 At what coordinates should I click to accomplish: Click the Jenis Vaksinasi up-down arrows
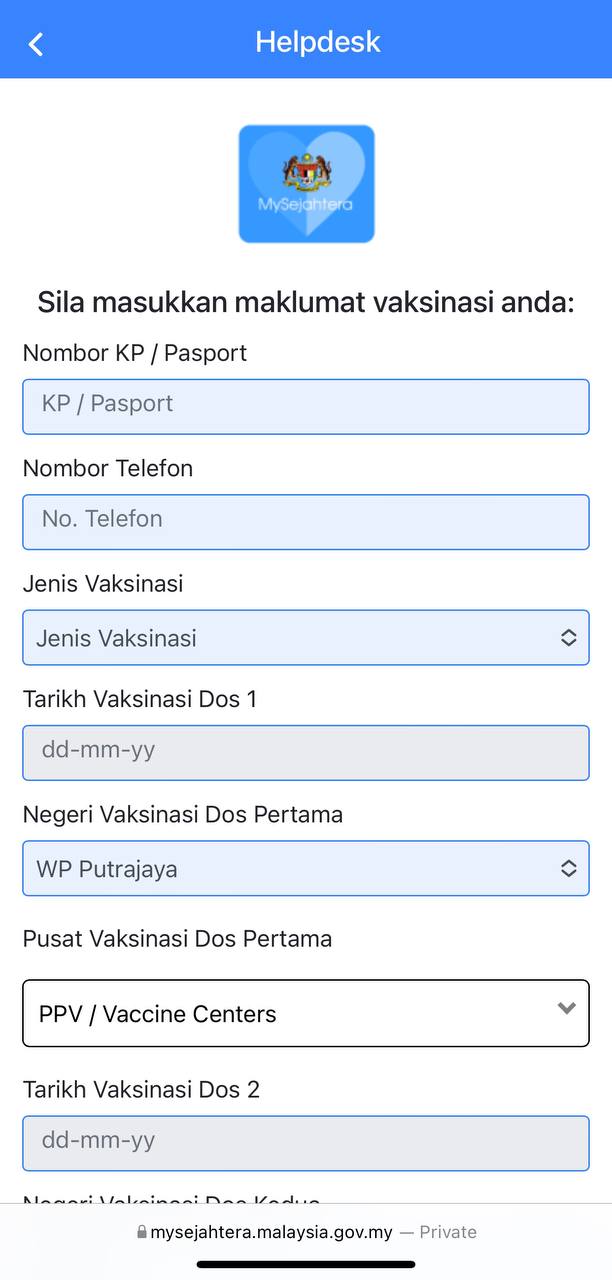click(x=568, y=638)
